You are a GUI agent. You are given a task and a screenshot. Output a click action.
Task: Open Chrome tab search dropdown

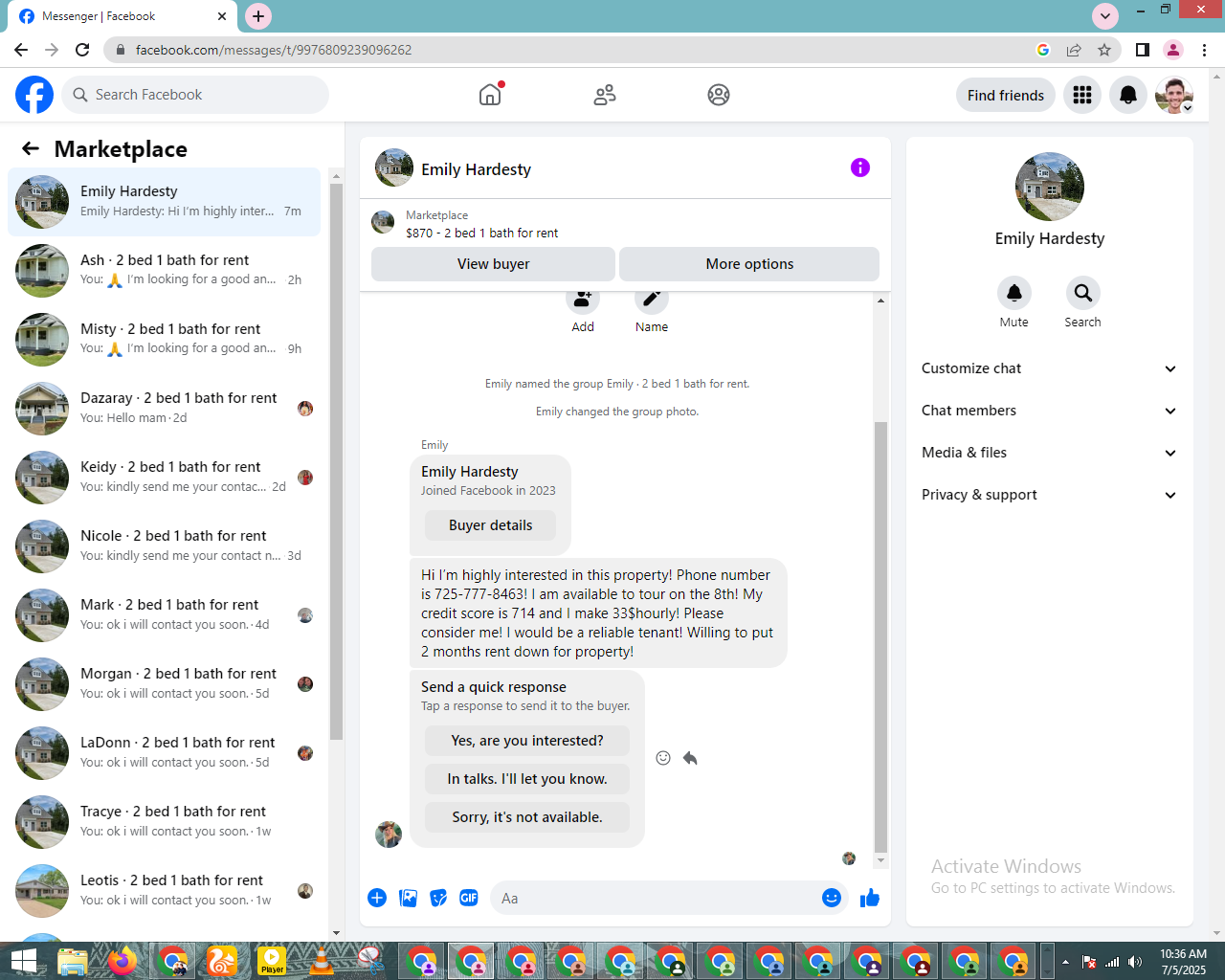coord(1105,15)
